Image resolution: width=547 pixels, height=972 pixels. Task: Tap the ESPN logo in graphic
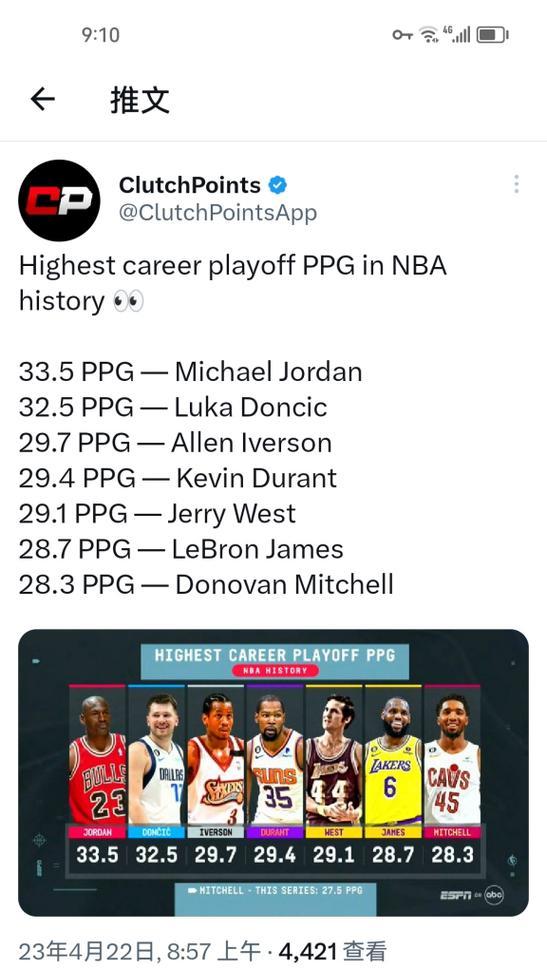(456, 895)
